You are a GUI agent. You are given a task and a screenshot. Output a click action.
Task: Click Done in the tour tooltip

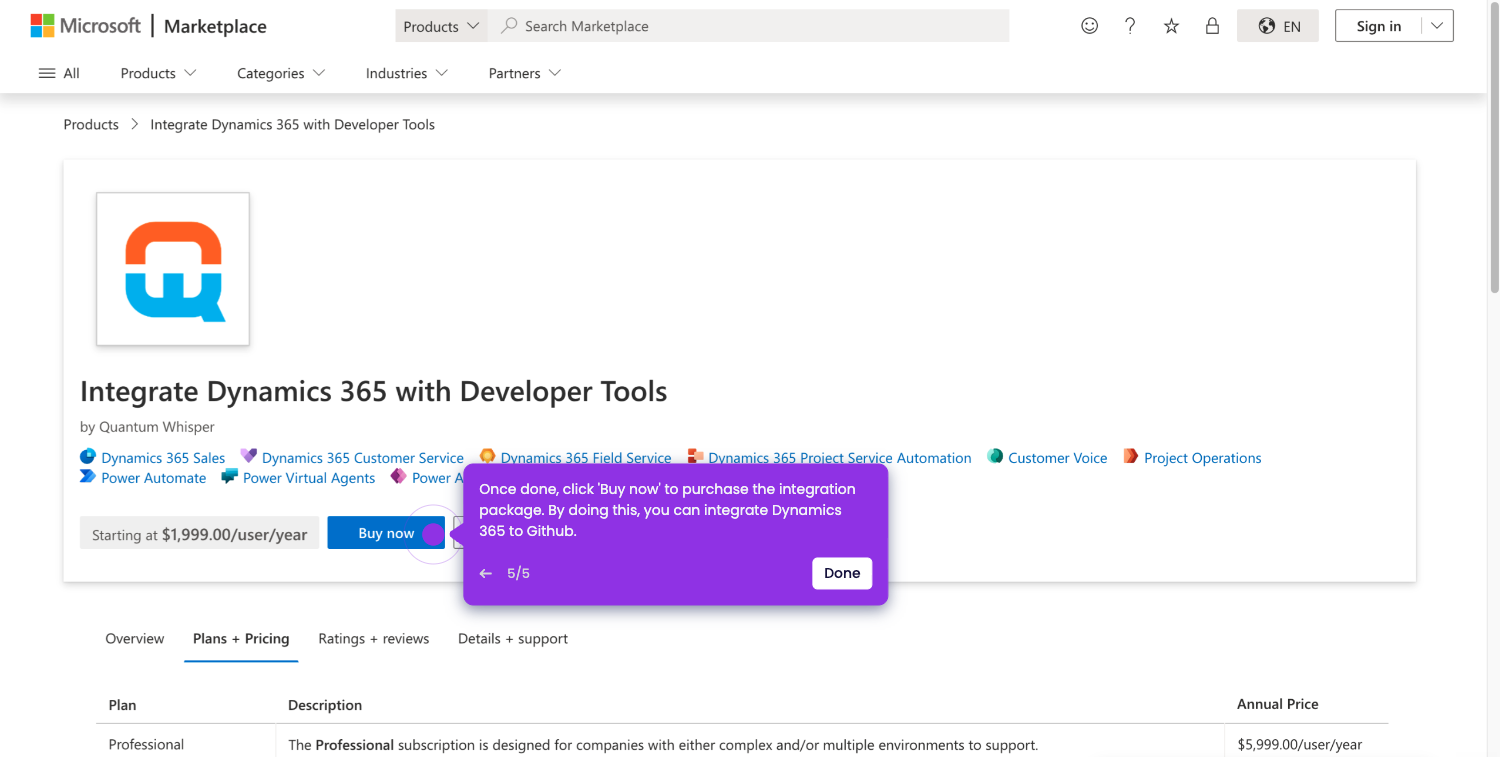(842, 573)
